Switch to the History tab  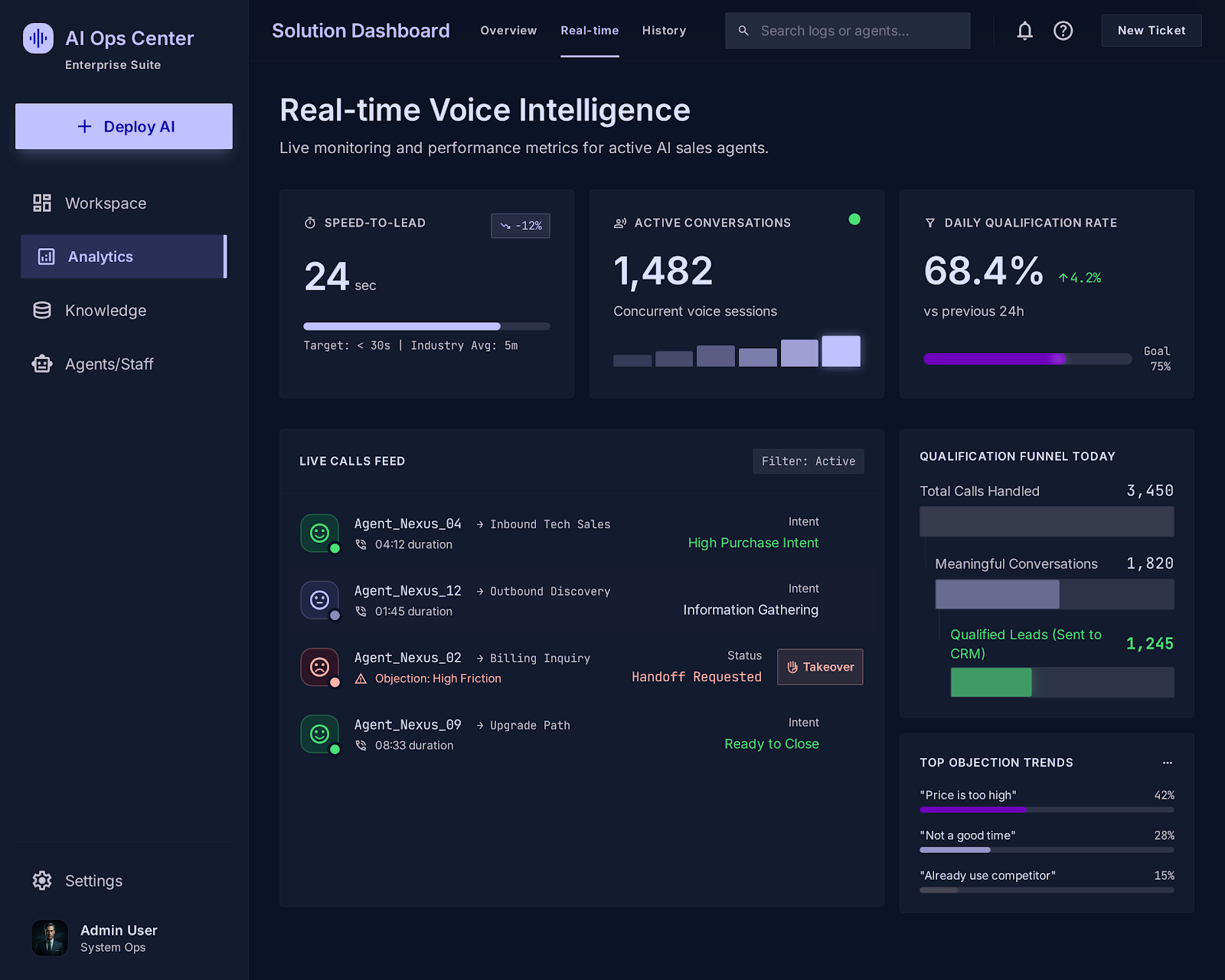(664, 31)
